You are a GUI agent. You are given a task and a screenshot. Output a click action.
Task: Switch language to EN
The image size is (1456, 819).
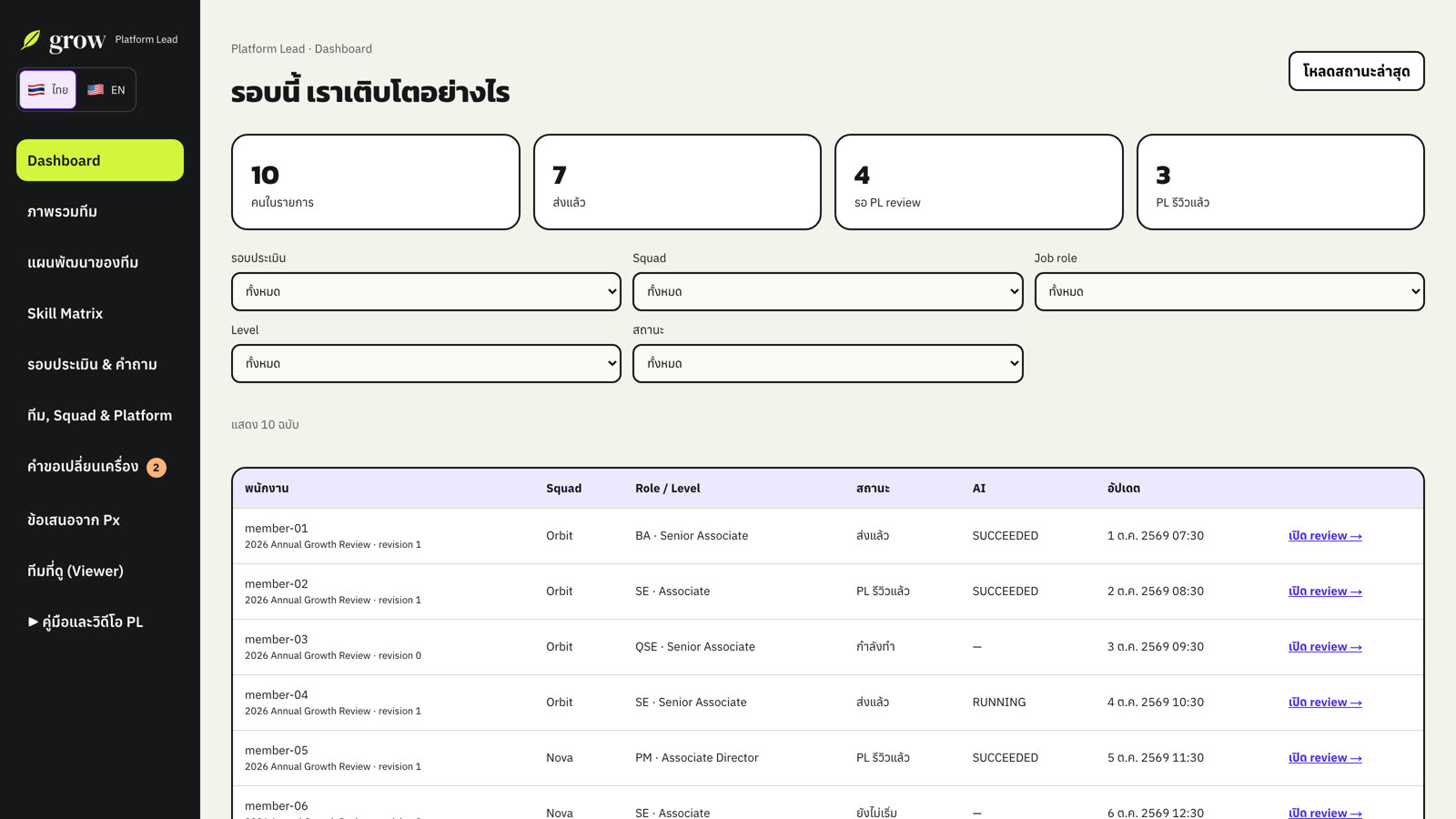click(x=106, y=89)
